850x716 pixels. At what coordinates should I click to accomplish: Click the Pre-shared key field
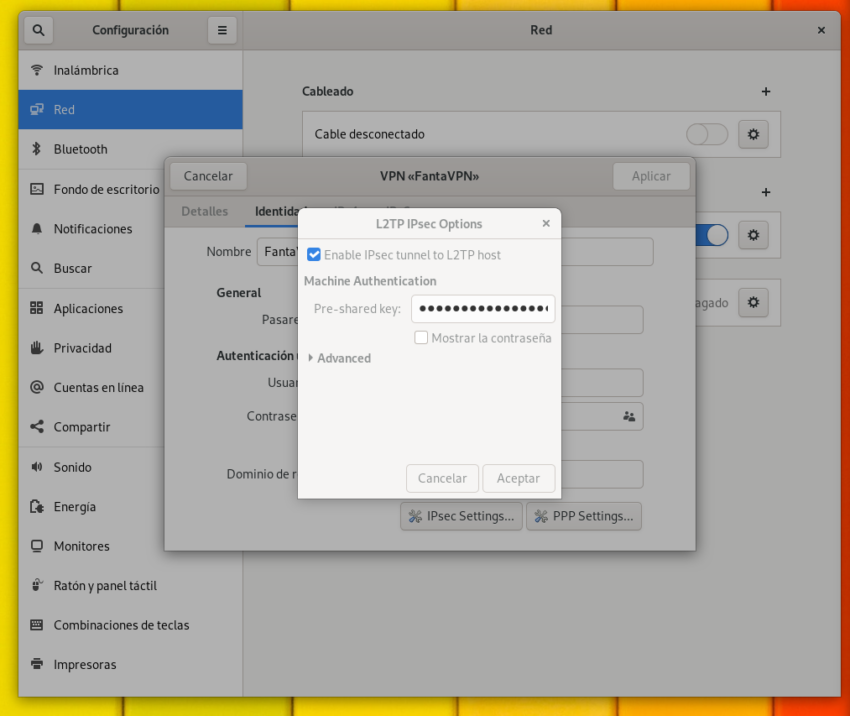(483, 309)
